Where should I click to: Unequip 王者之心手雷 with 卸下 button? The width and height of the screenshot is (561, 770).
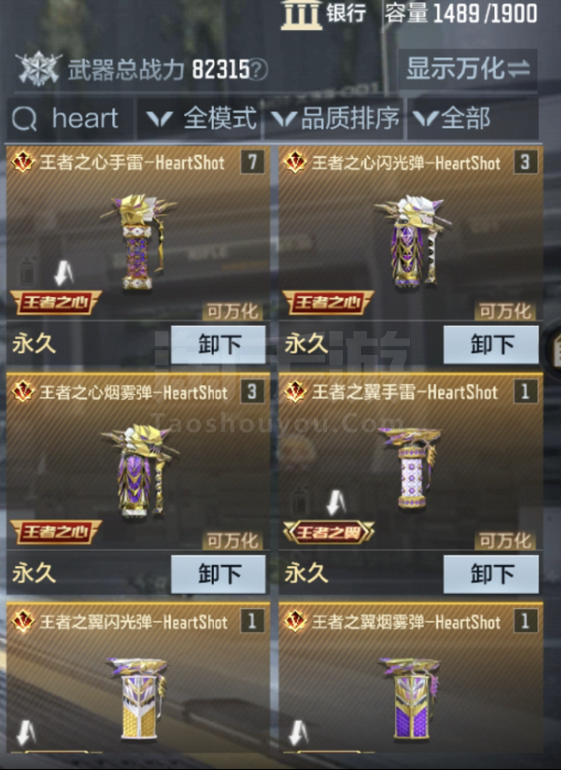[x=218, y=345]
